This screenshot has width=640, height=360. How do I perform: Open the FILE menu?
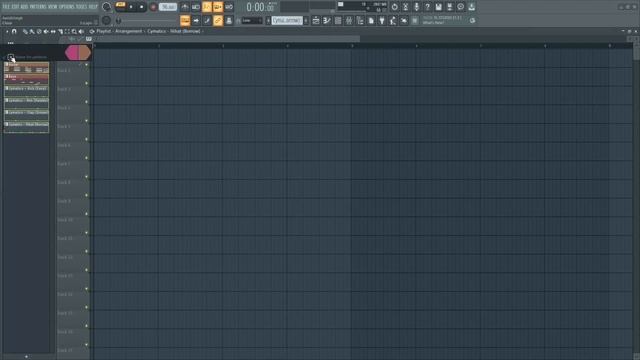pyautogui.click(x=6, y=7)
